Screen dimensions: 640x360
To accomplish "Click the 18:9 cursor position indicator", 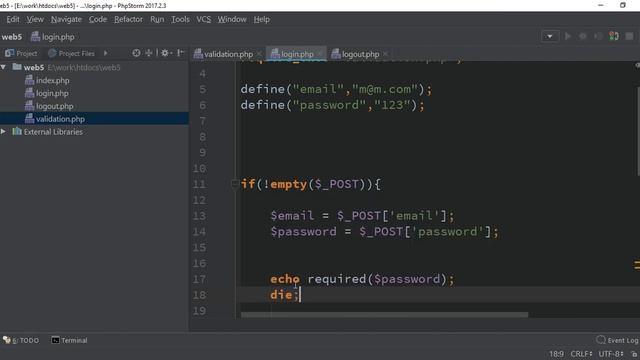I will point(556,354).
